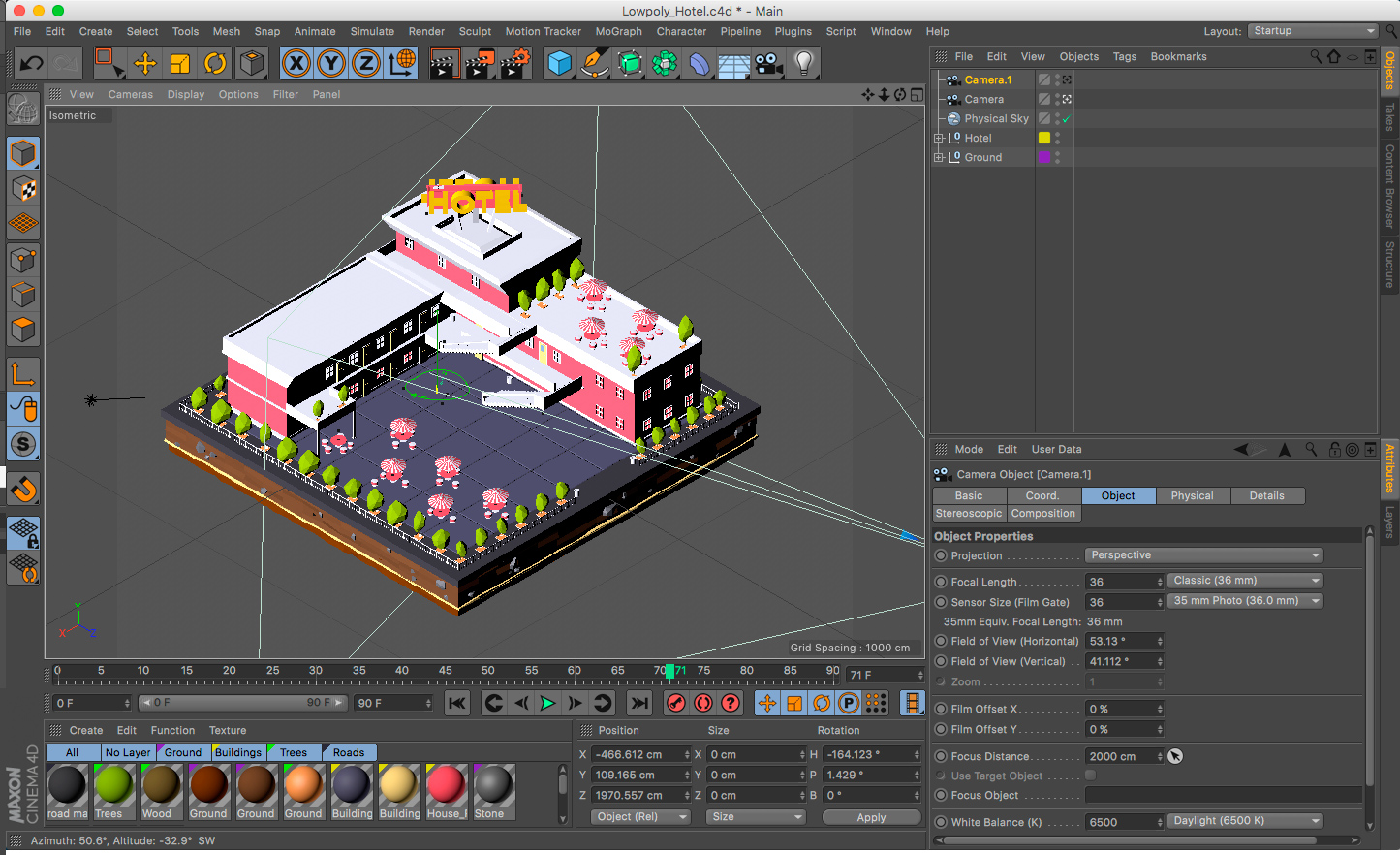The width and height of the screenshot is (1400, 855).
Task: Toggle Physical Sky green checkmark
Action: coord(1066,119)
